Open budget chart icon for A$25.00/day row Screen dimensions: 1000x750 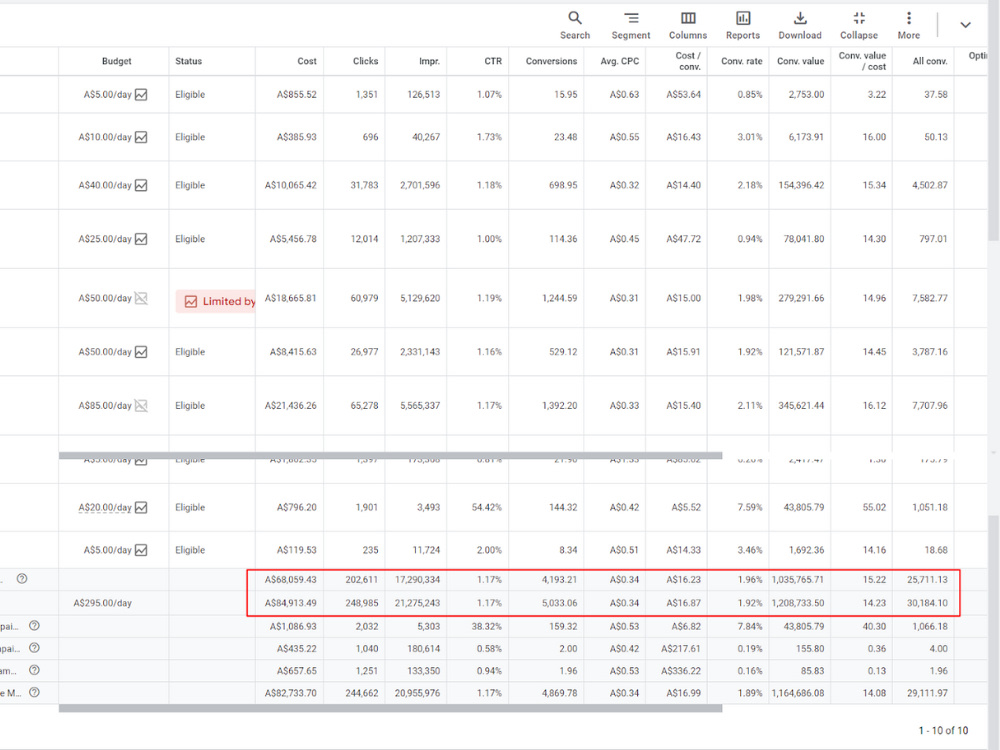tap(141, 239)
